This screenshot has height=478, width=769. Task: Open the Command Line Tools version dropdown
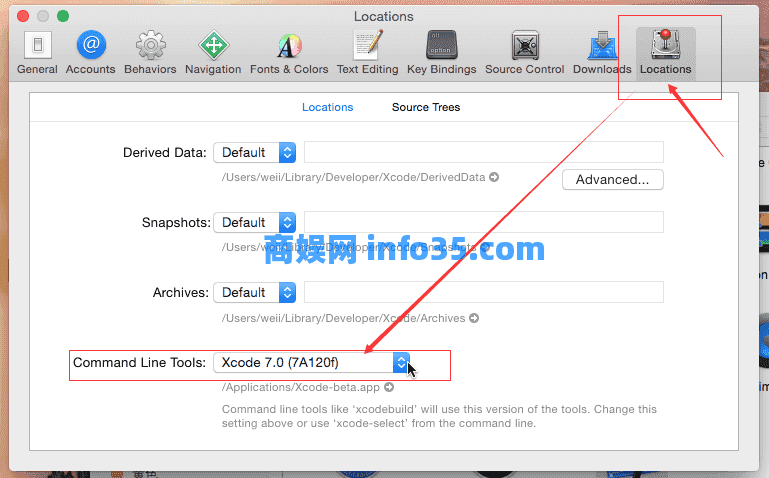click(311, 363)
